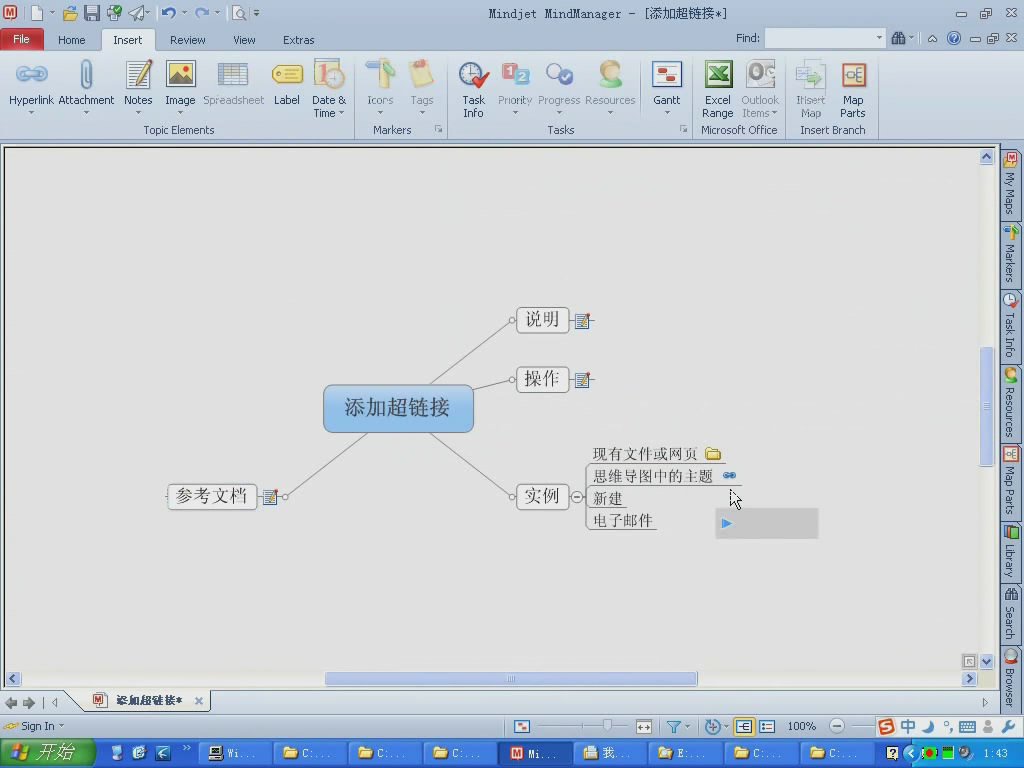The height and width of the screenshot is (768, 1024).
Task: Add an Attachment with the paperclip icon
Action: tap(86, 82)
